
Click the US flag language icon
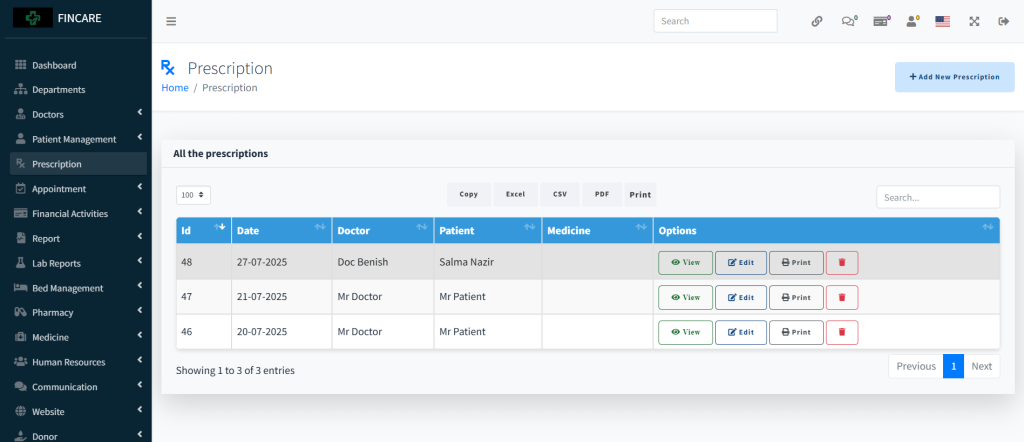(x=942, y=21)
